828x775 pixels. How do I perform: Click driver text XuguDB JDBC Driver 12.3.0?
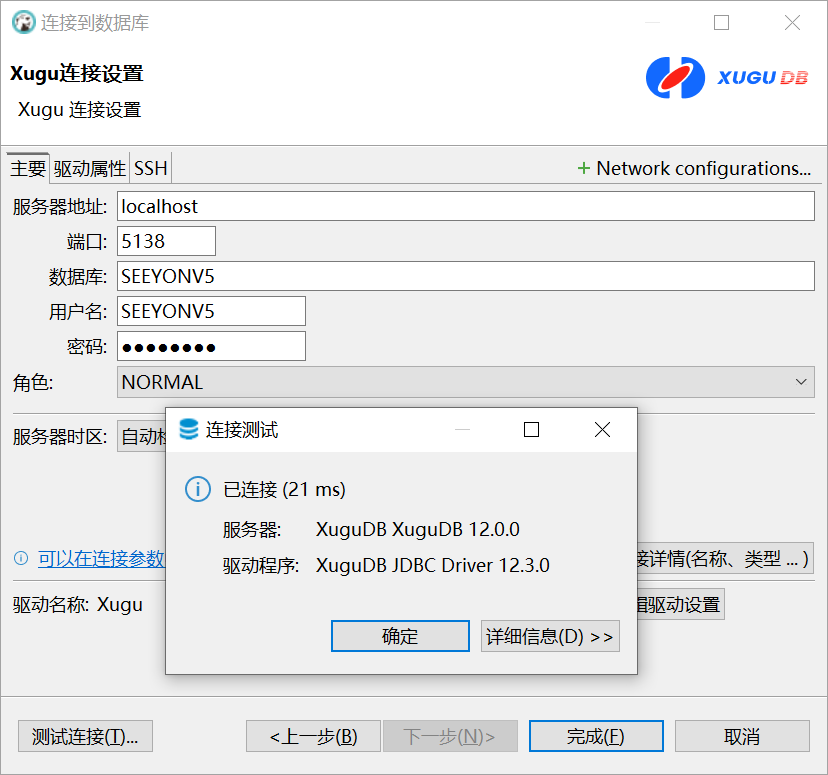click(432, 565)
